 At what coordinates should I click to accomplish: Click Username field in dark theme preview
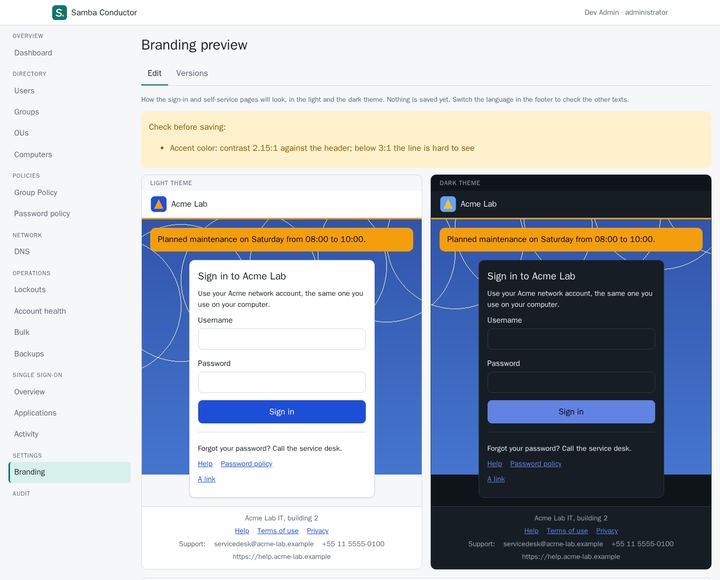[571, 339]
